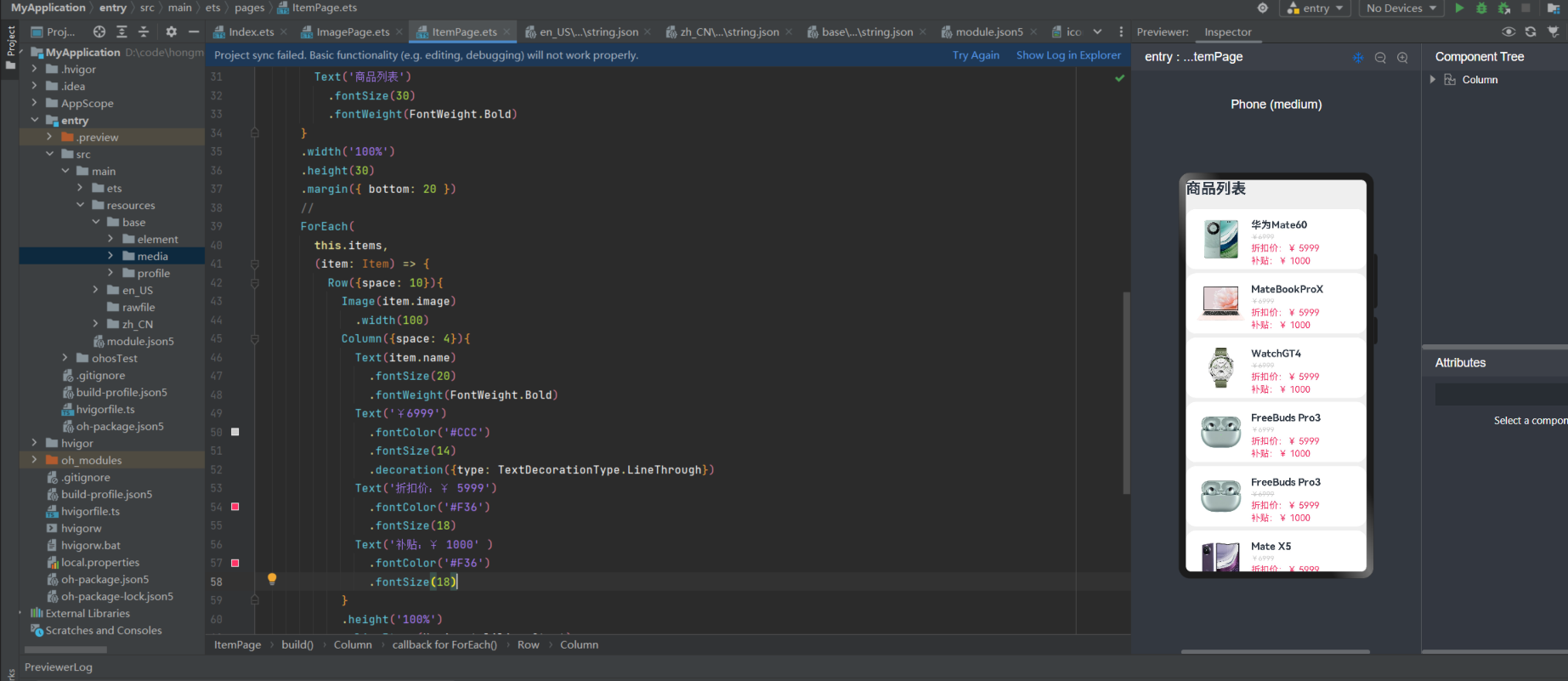The height and width of the screenshot is (681, 1568).
Task: Expand Column in Component Tree
Action: 1433,79
